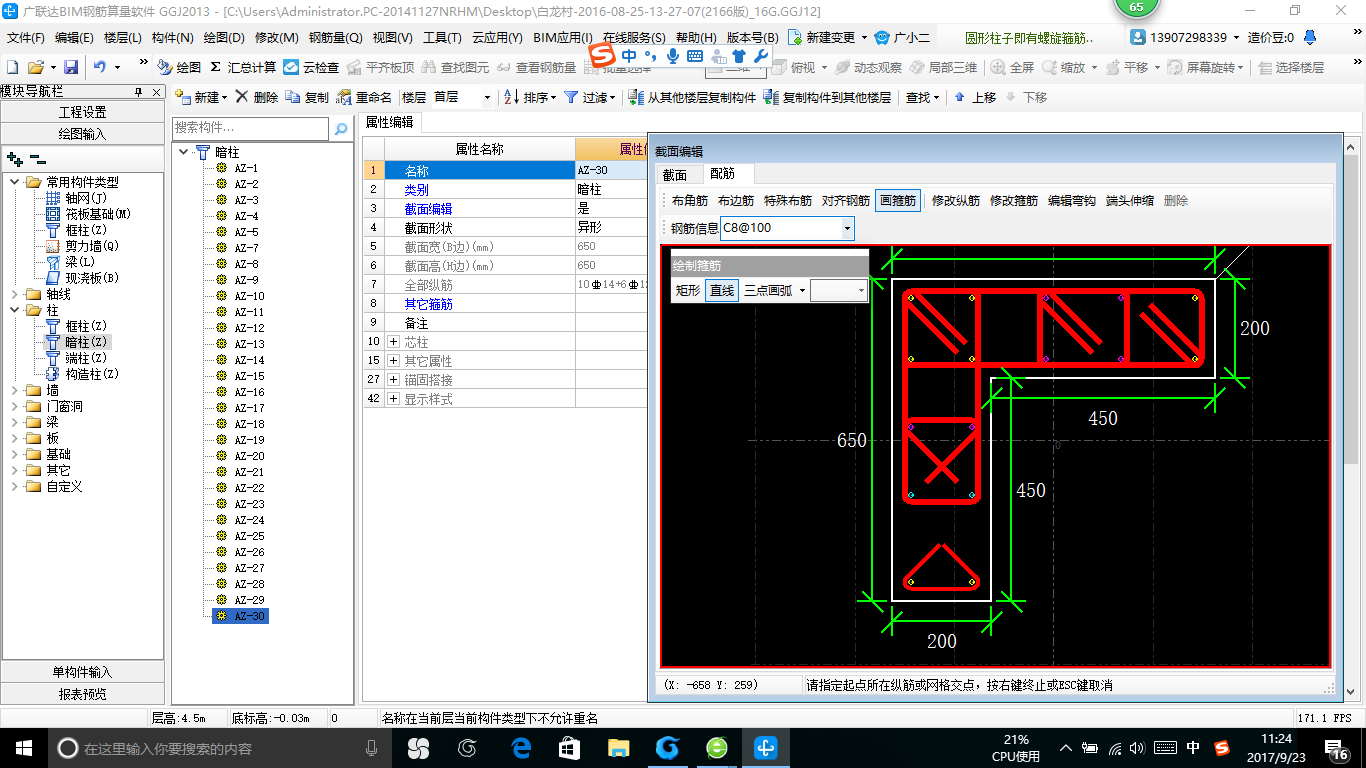Image resolution: width=1366 pixels, height=768 pixels.
Task: Expand the 墙 tree folder
Action: (15, 390)
